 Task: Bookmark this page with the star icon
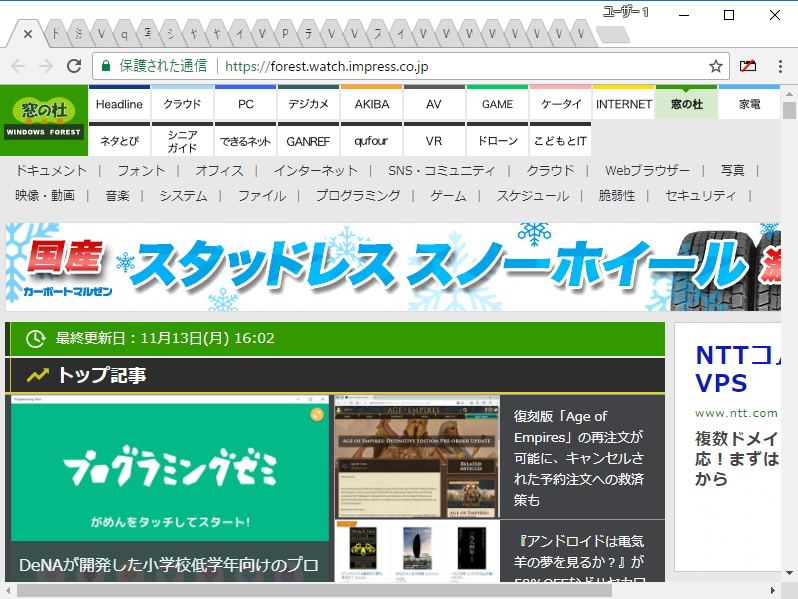point(716,66)
